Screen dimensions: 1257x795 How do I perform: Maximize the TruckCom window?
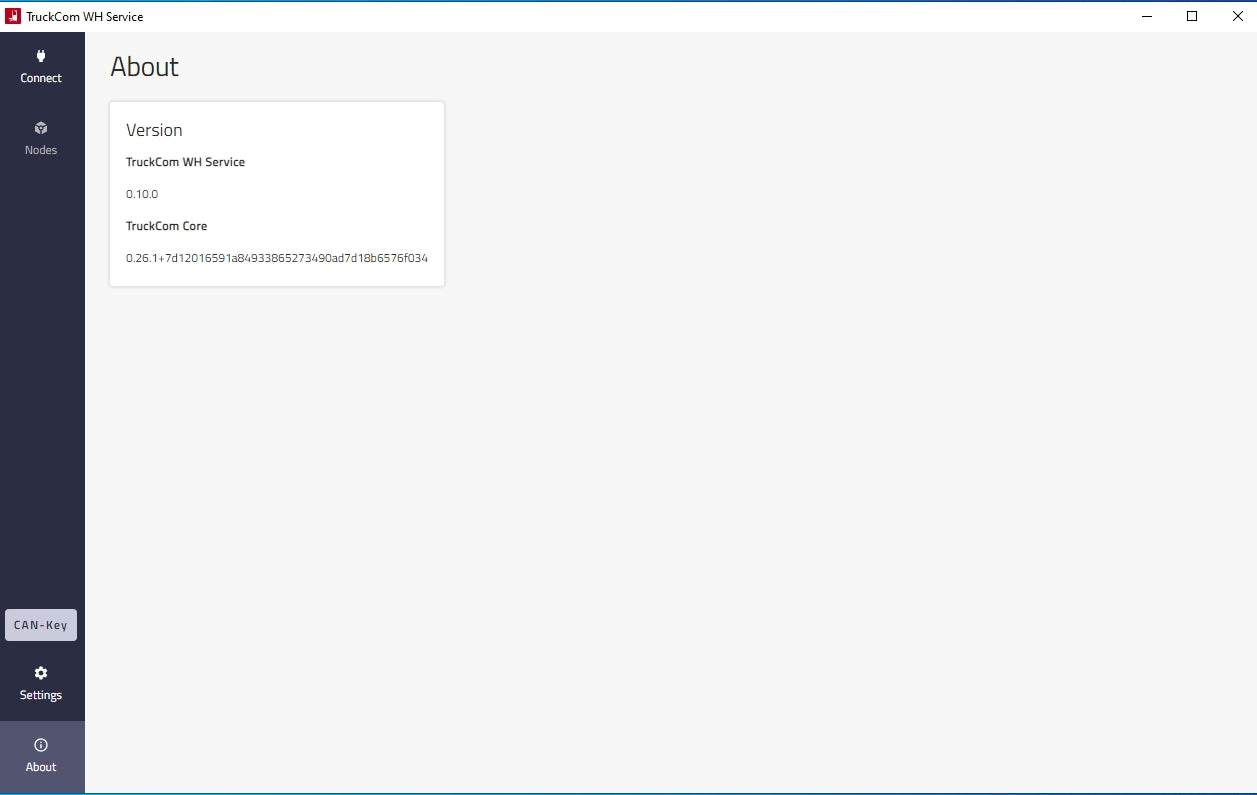[1192, 16]
